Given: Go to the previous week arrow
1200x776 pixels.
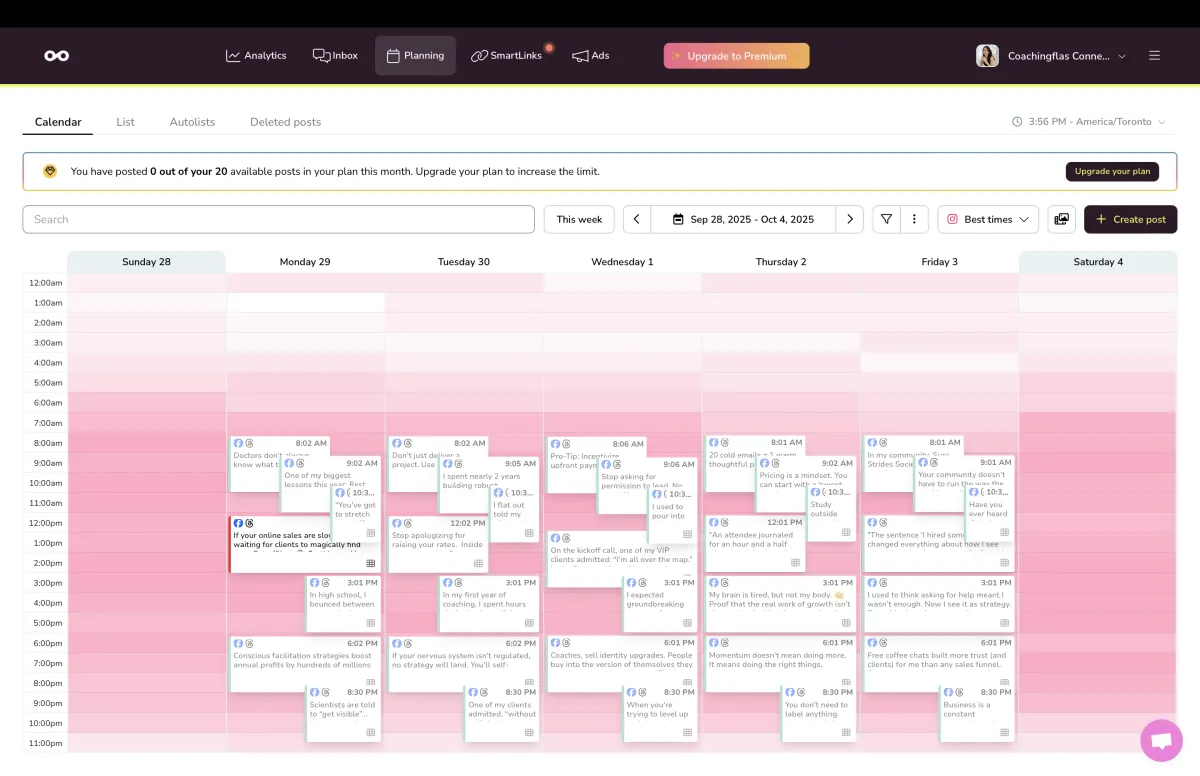Looking at the screenshot, I should point(637,219).
